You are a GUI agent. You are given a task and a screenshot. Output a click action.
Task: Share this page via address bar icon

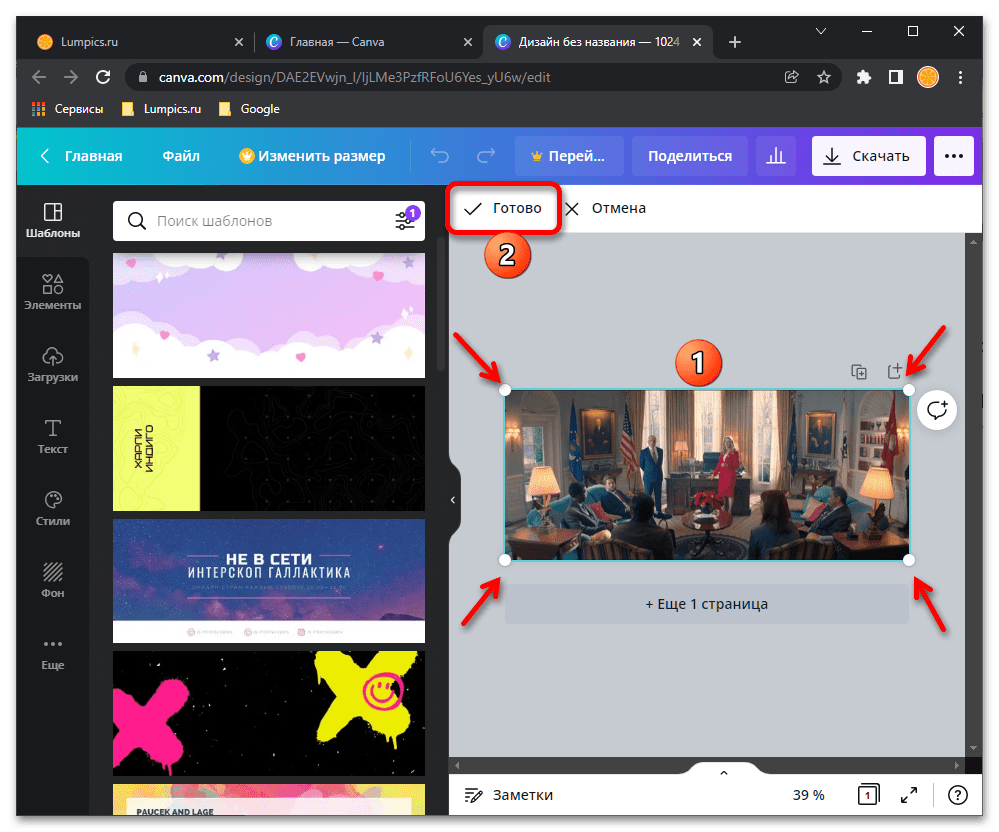pos(791,77)
